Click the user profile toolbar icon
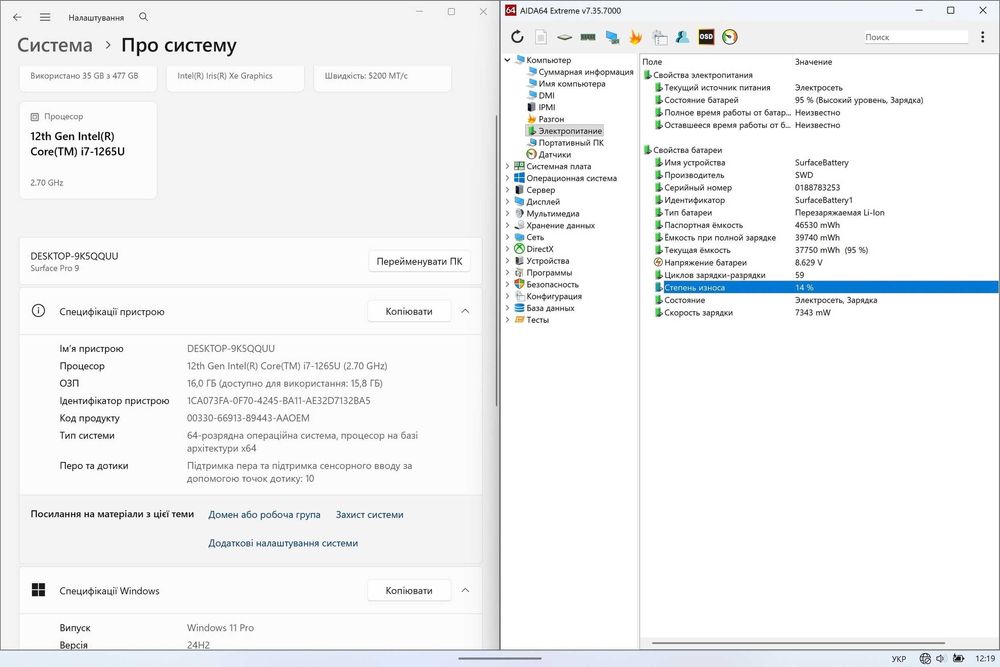Screen dimensions: 1000x667 tap(682, 37)
